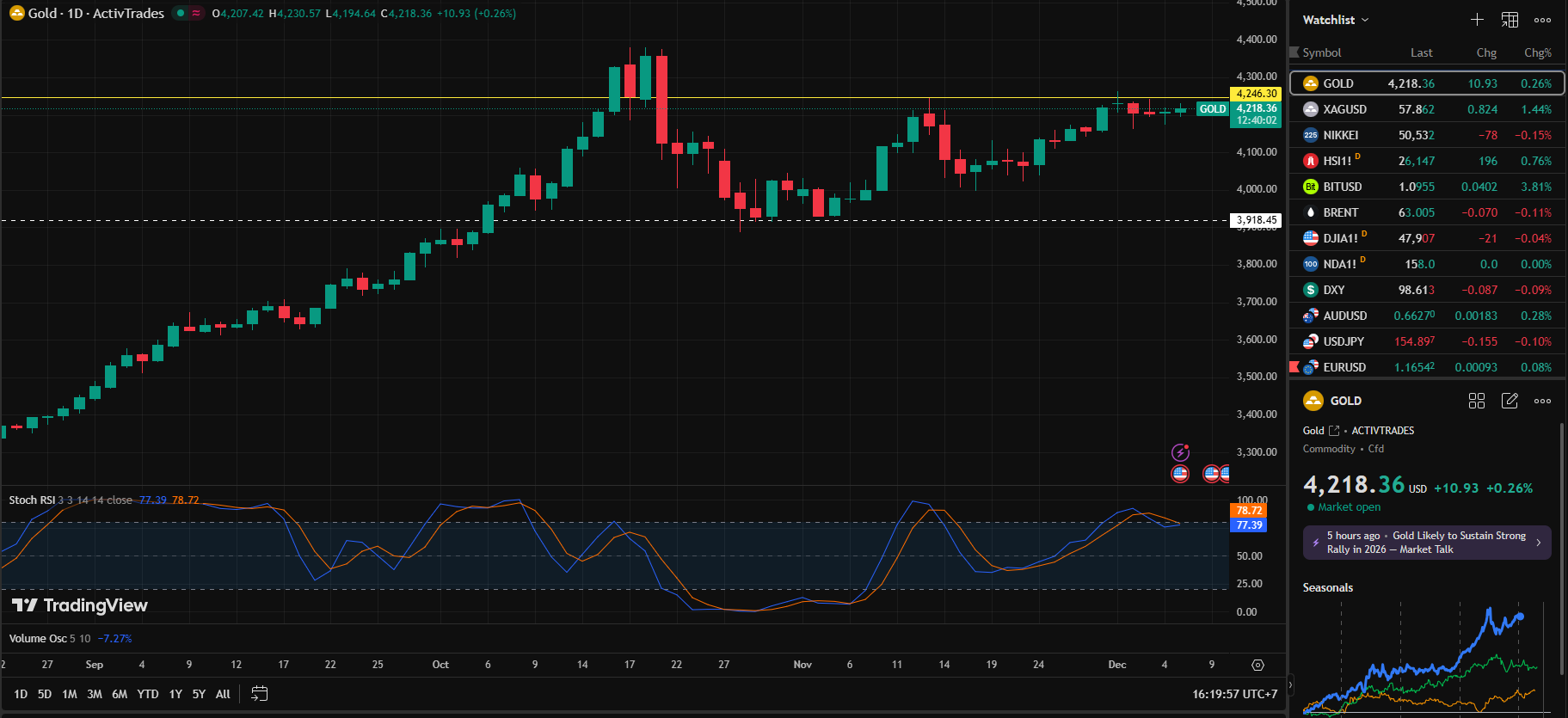
Task: Toggle the pink approximate data indicator beside title
Action: (196, 13)
